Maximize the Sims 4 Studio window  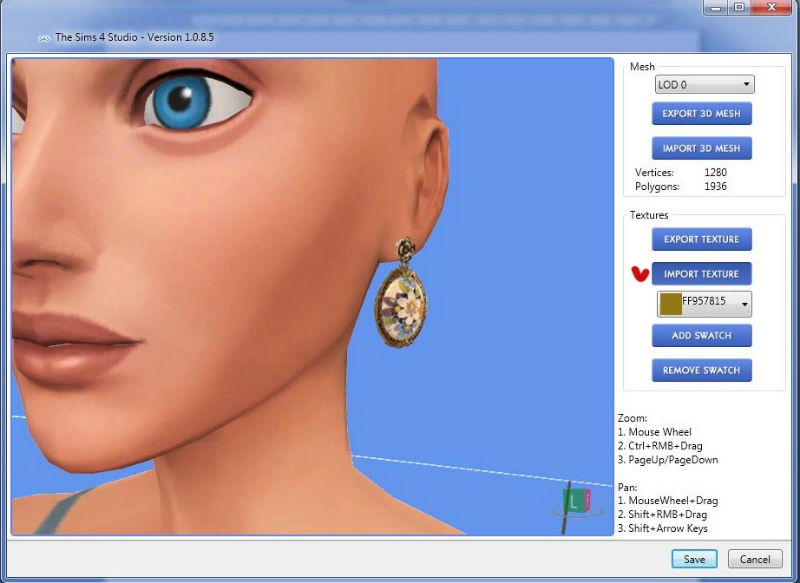coord(740,8)
